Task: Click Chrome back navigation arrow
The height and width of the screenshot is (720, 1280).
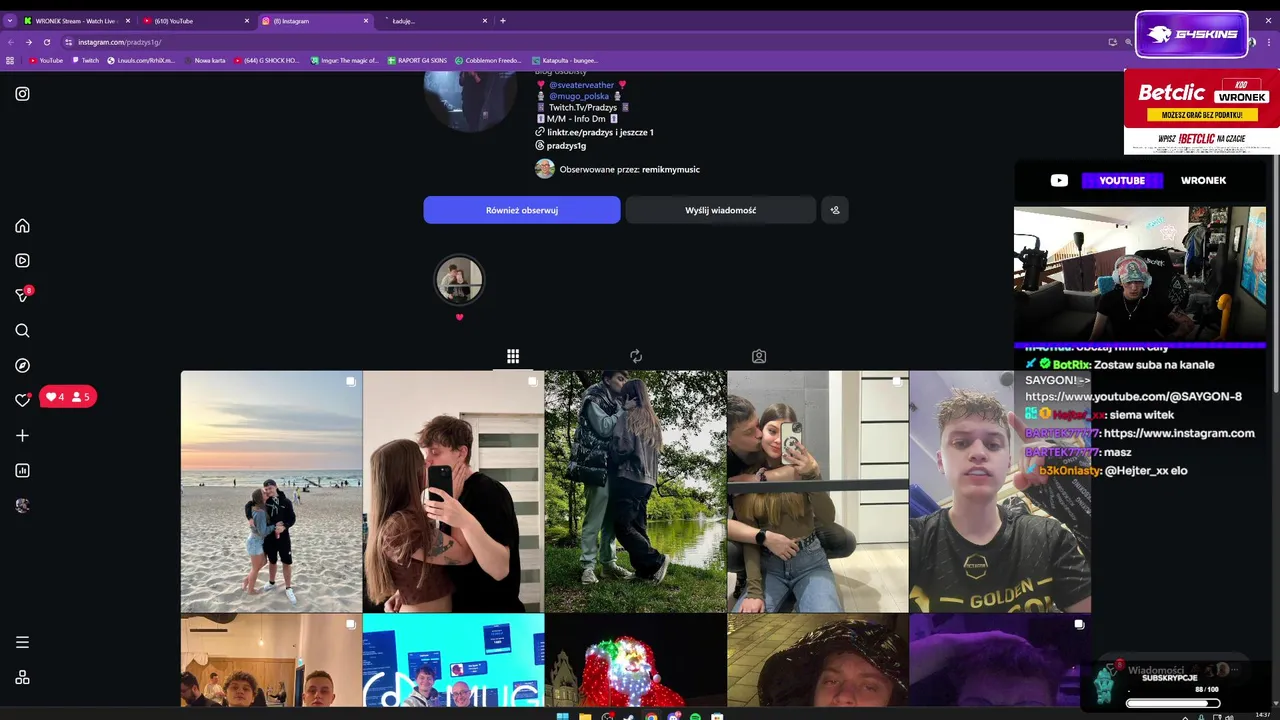Action: [x=11, y=42]
